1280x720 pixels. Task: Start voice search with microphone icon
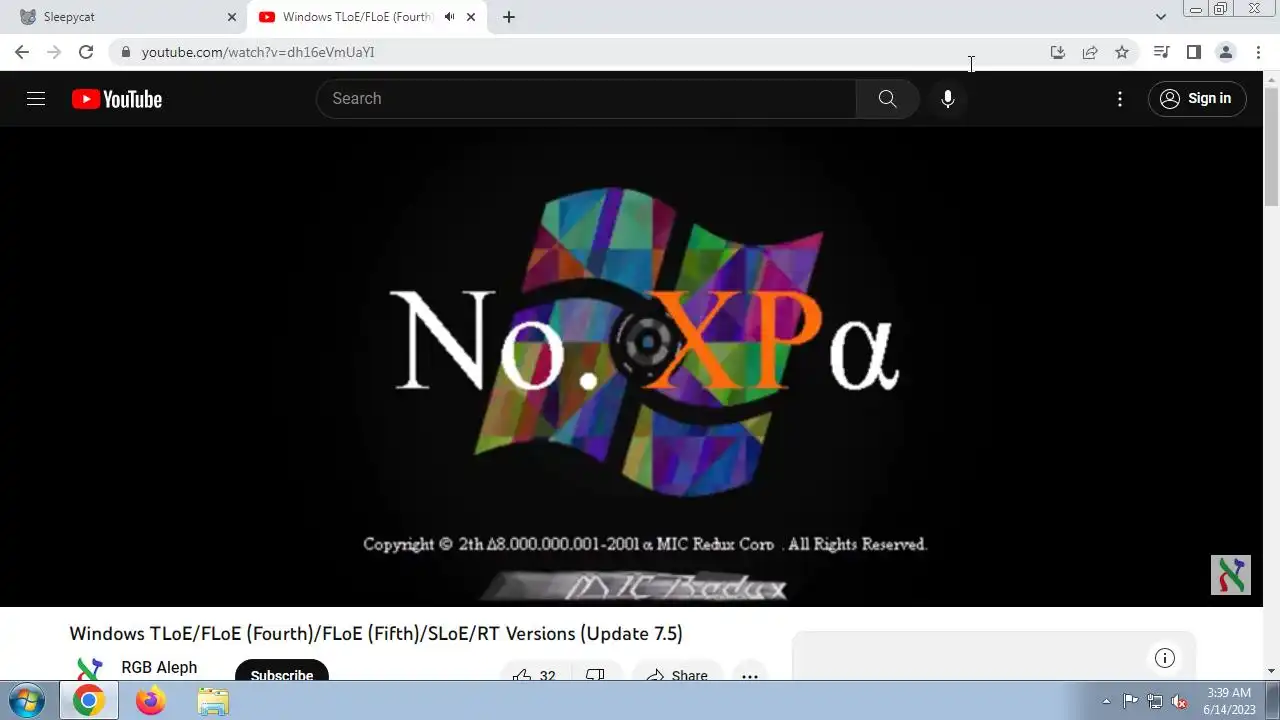[948, 98]
